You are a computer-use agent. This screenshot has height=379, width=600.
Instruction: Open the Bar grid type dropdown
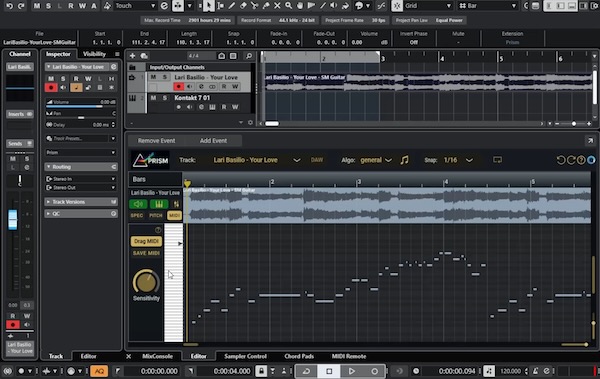(x=488, y=6)
